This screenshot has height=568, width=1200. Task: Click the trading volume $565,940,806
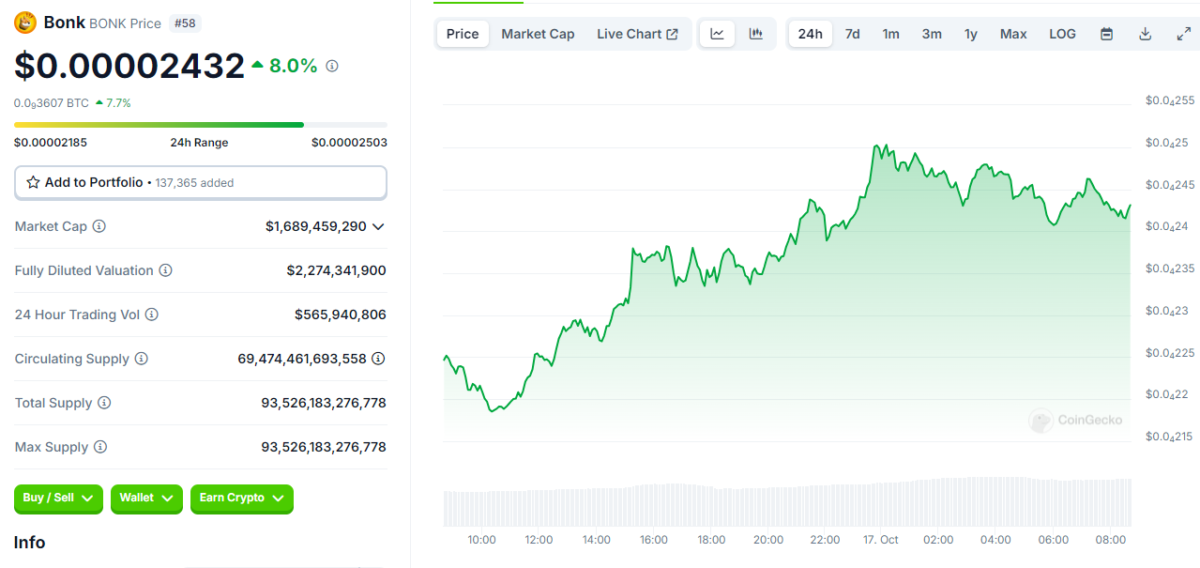click(340, 315)
